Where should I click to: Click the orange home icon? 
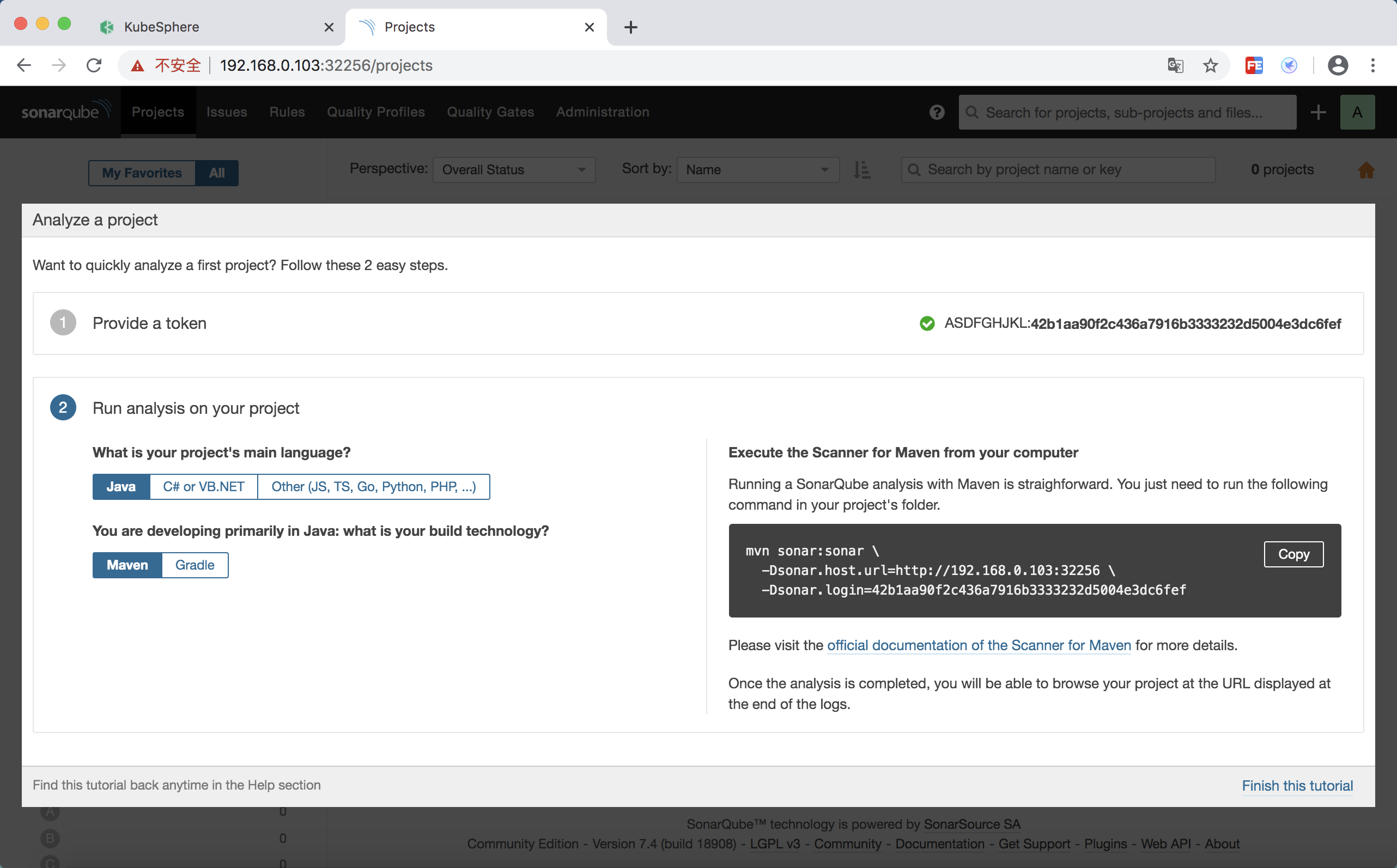tap(1365, 170)
